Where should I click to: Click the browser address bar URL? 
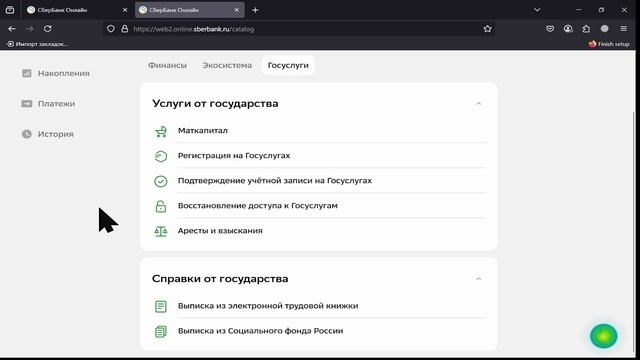[193, 29]
